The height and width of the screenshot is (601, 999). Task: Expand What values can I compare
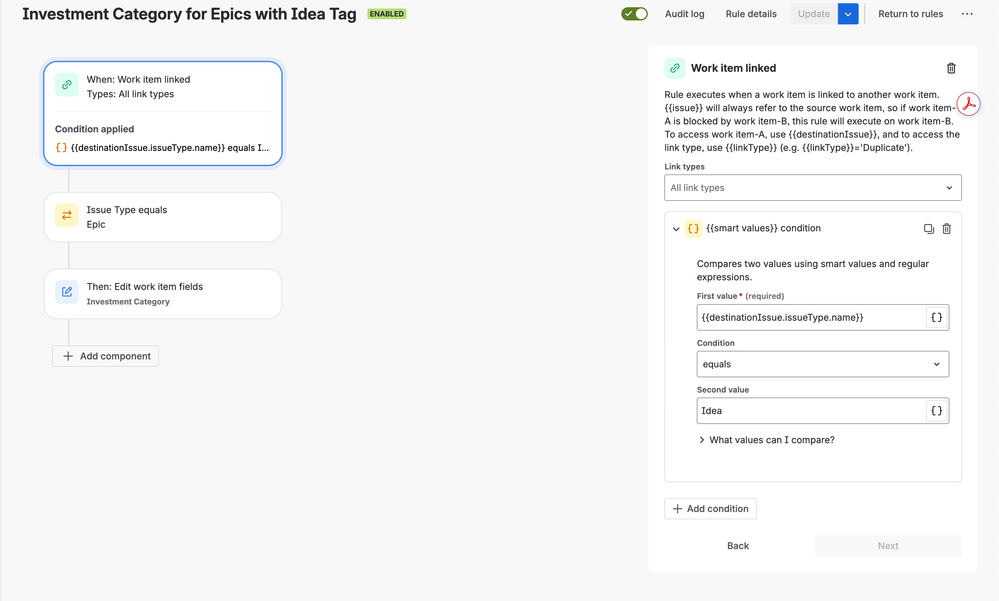pos(765,440)
